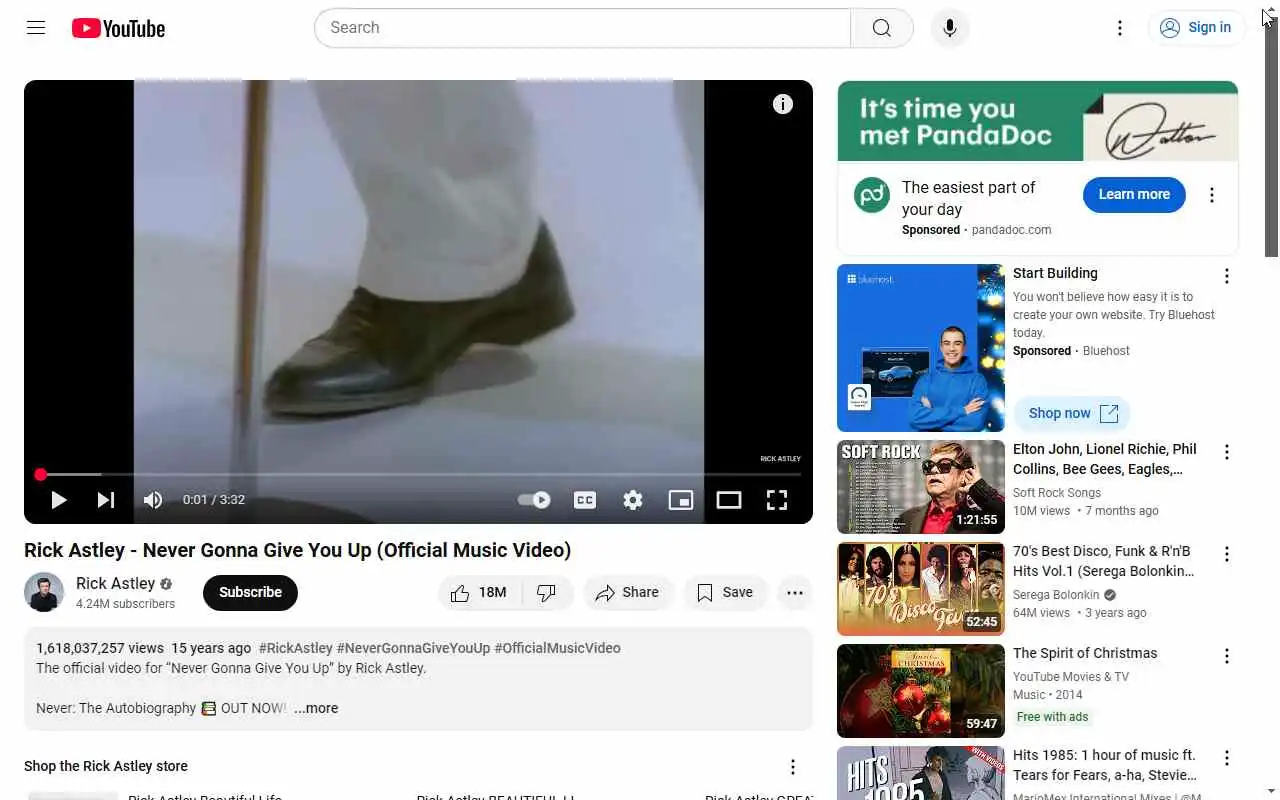Open options for Spirit of Christmas
Screen dimensions: 1280x800
1227,656
